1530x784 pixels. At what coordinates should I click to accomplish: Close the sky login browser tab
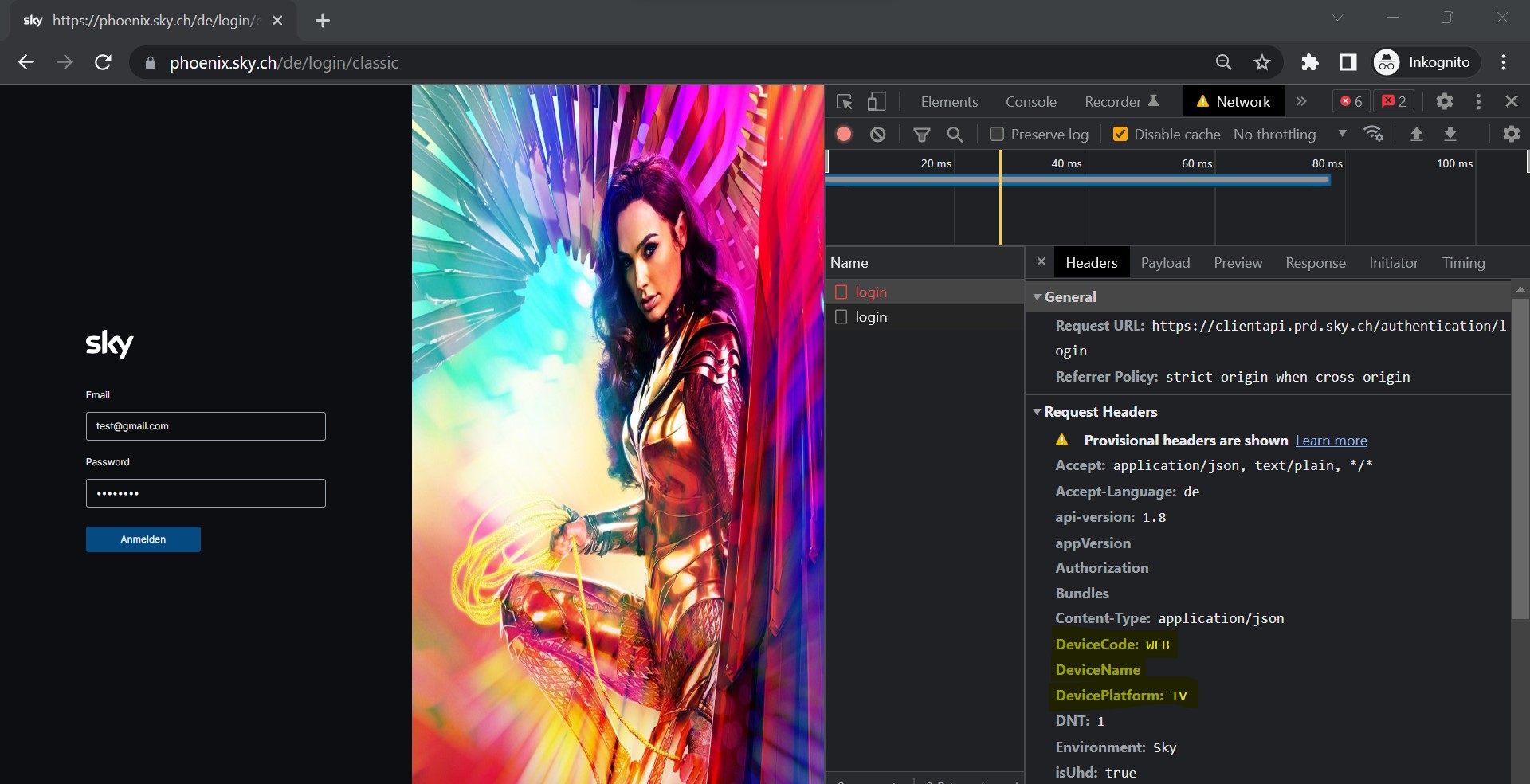click(277, 21)
